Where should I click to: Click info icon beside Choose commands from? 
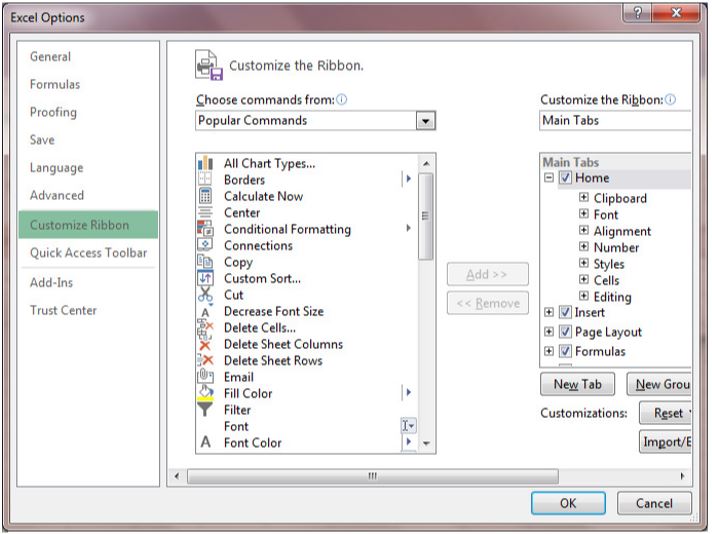[x=341, y=99]
